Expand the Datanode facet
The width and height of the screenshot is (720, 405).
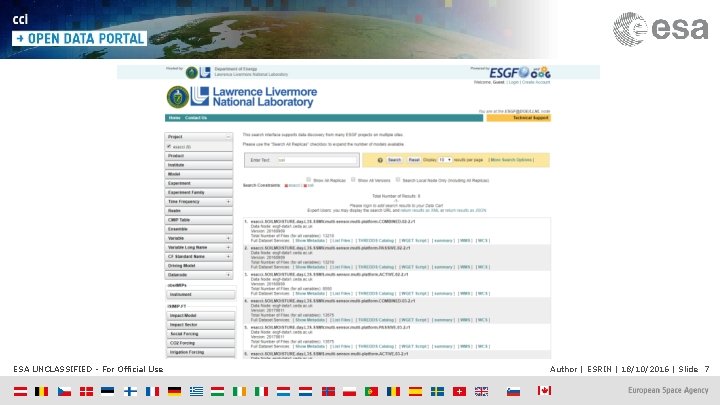[x=228, y=275]
